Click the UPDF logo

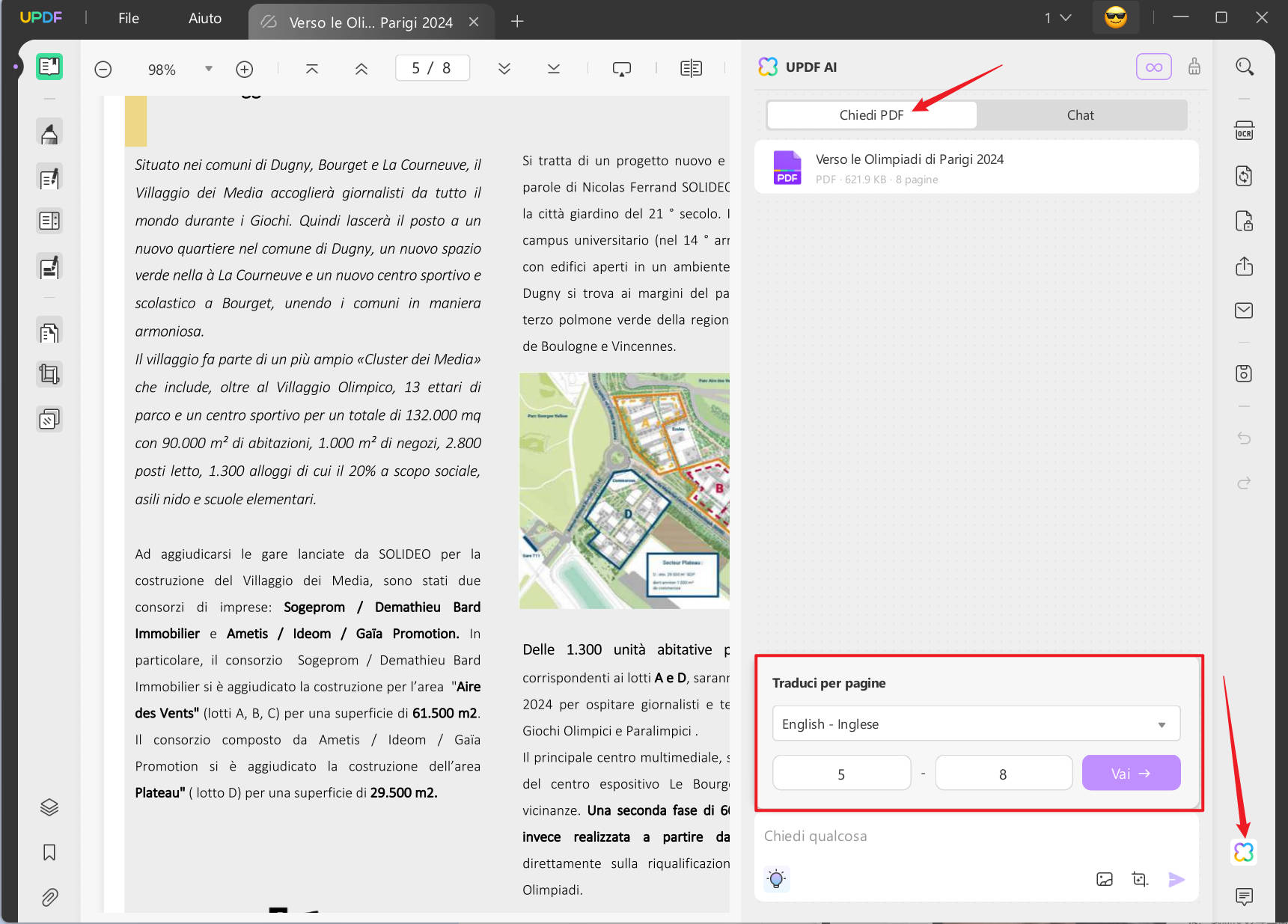[x=41, y=17]
